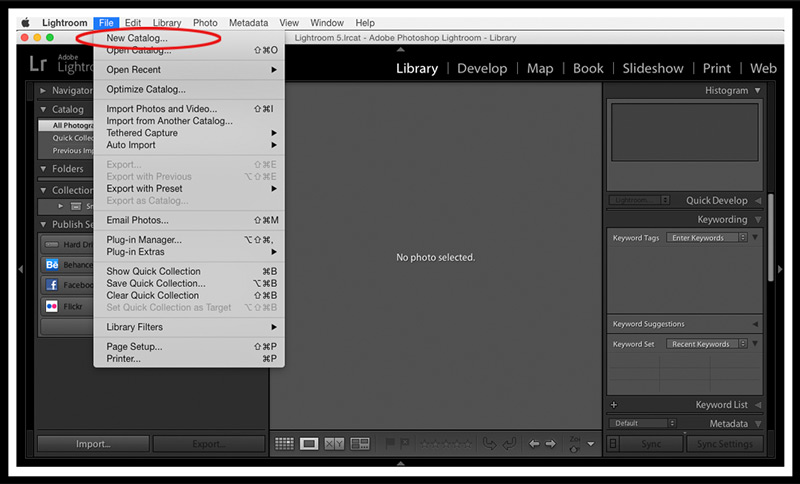Switch to Loupe view icon

(309, 444)
